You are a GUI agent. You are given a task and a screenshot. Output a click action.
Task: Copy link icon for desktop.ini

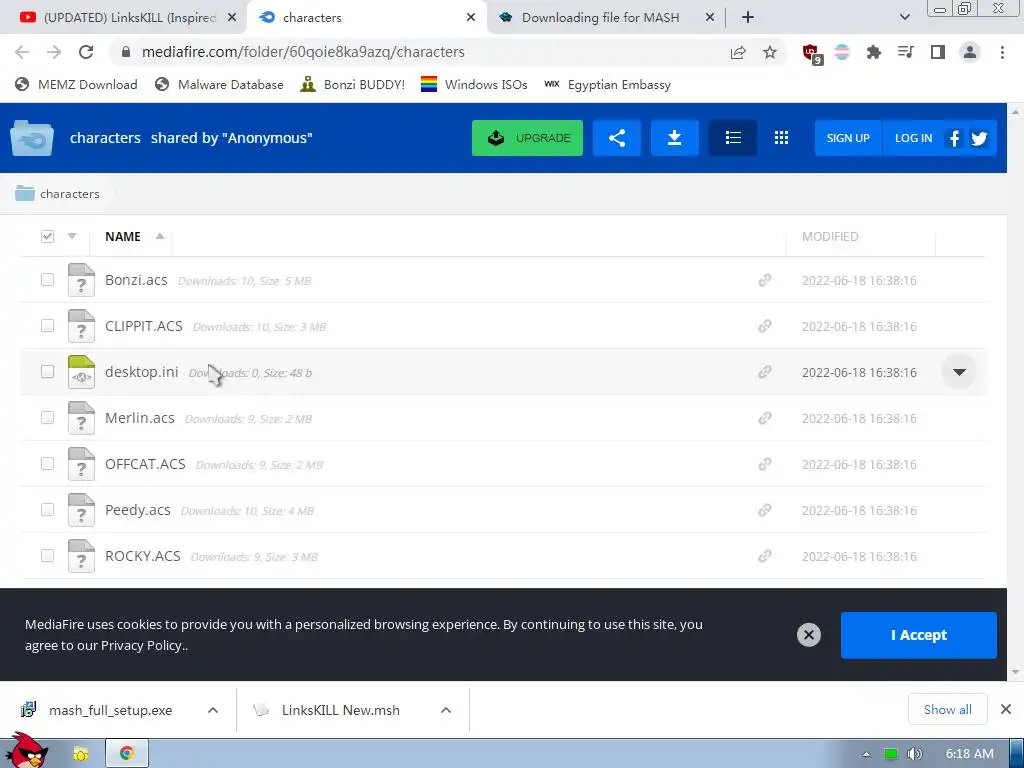(x=765, y=372)
